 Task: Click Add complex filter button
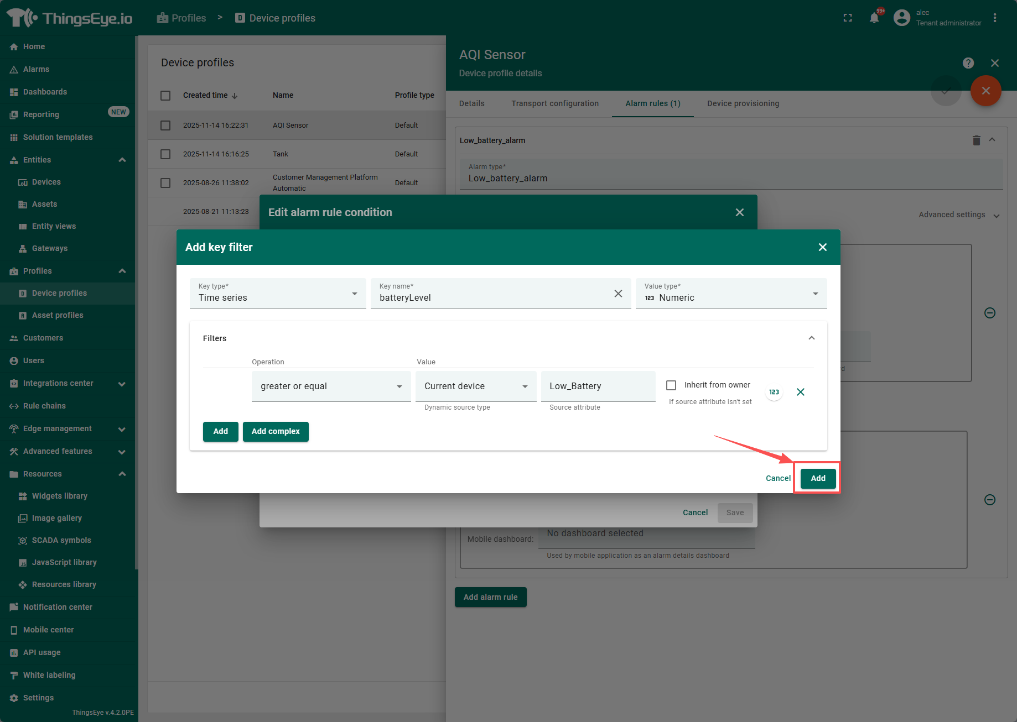pos(276,432)
